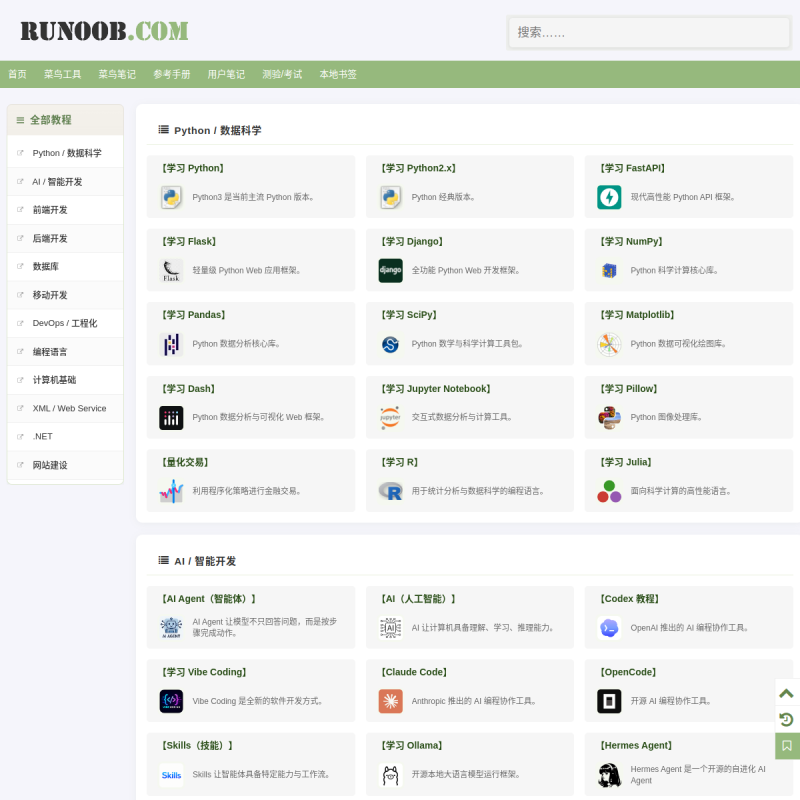800x800 pixels.
Task: Select AI / 智能开发 in sidebar
Action: pyautogui.click(x=65, y=182)
